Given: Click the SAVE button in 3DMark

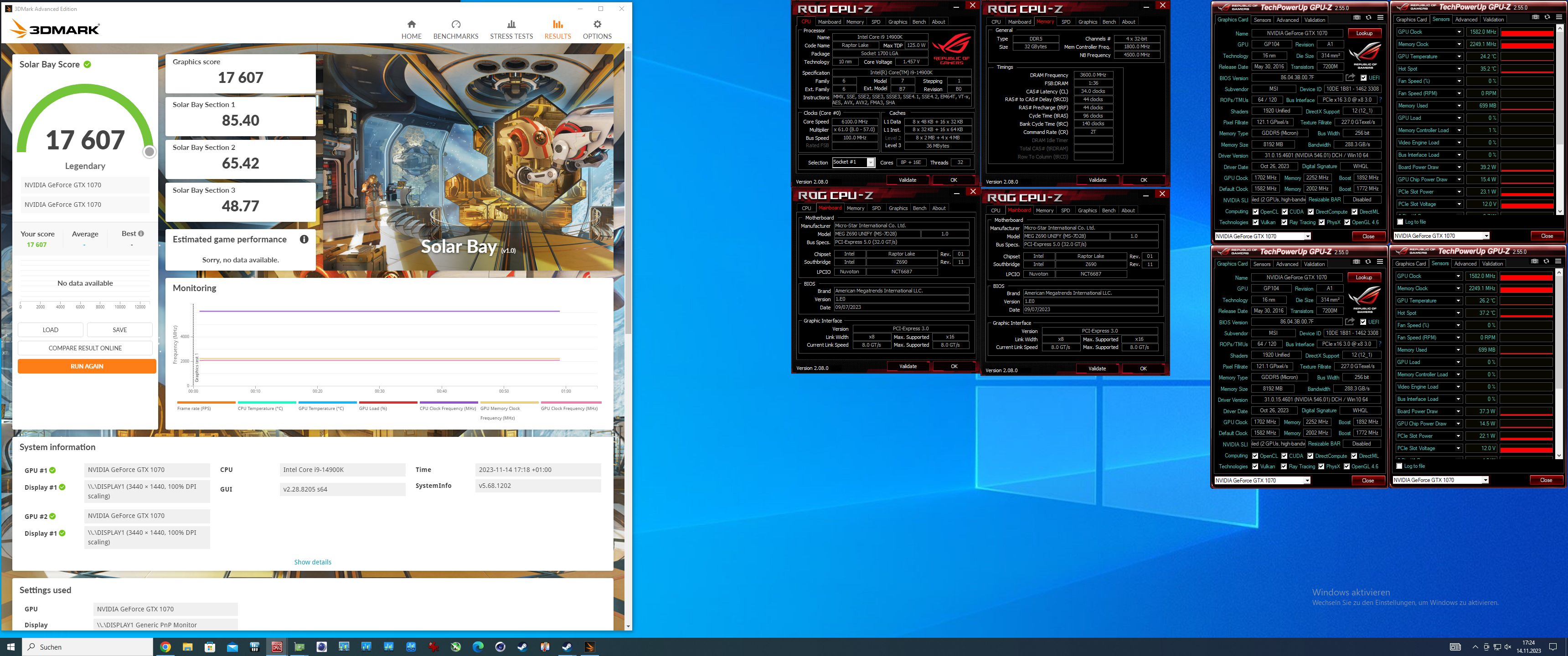Looking at the screenshot, I should 119,330.
